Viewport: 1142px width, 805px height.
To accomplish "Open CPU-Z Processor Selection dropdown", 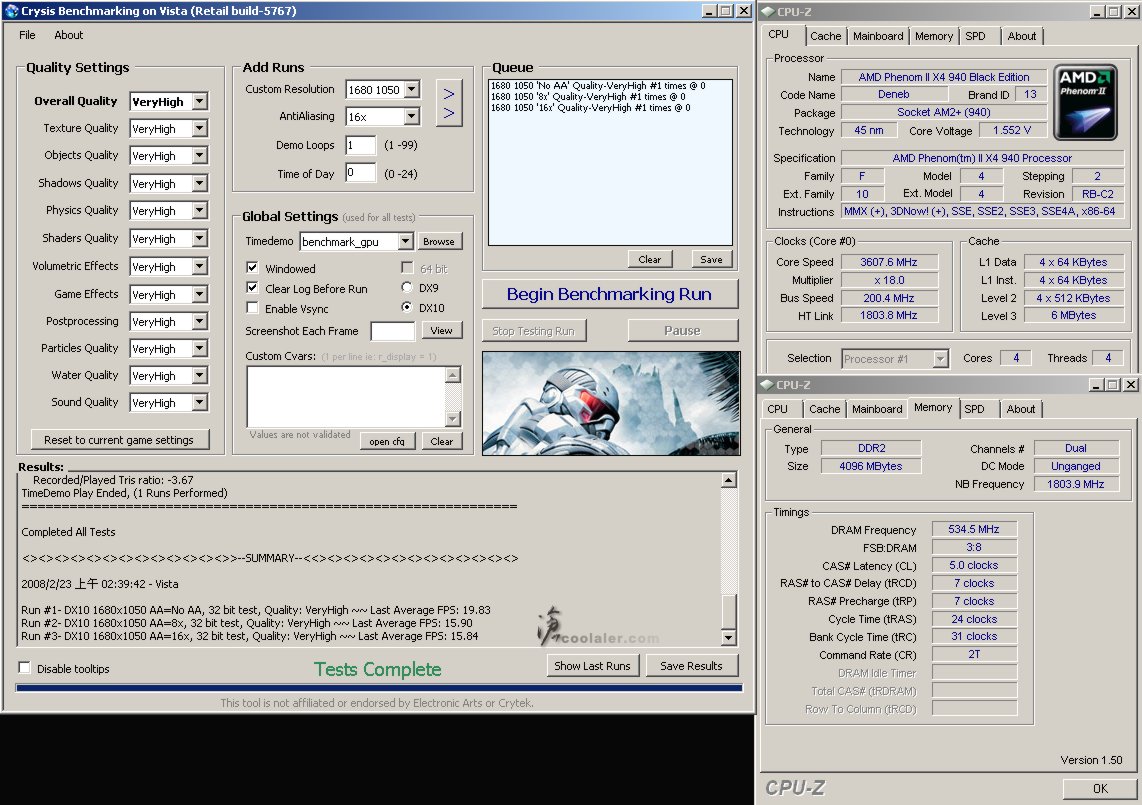I will coord(940,358).
